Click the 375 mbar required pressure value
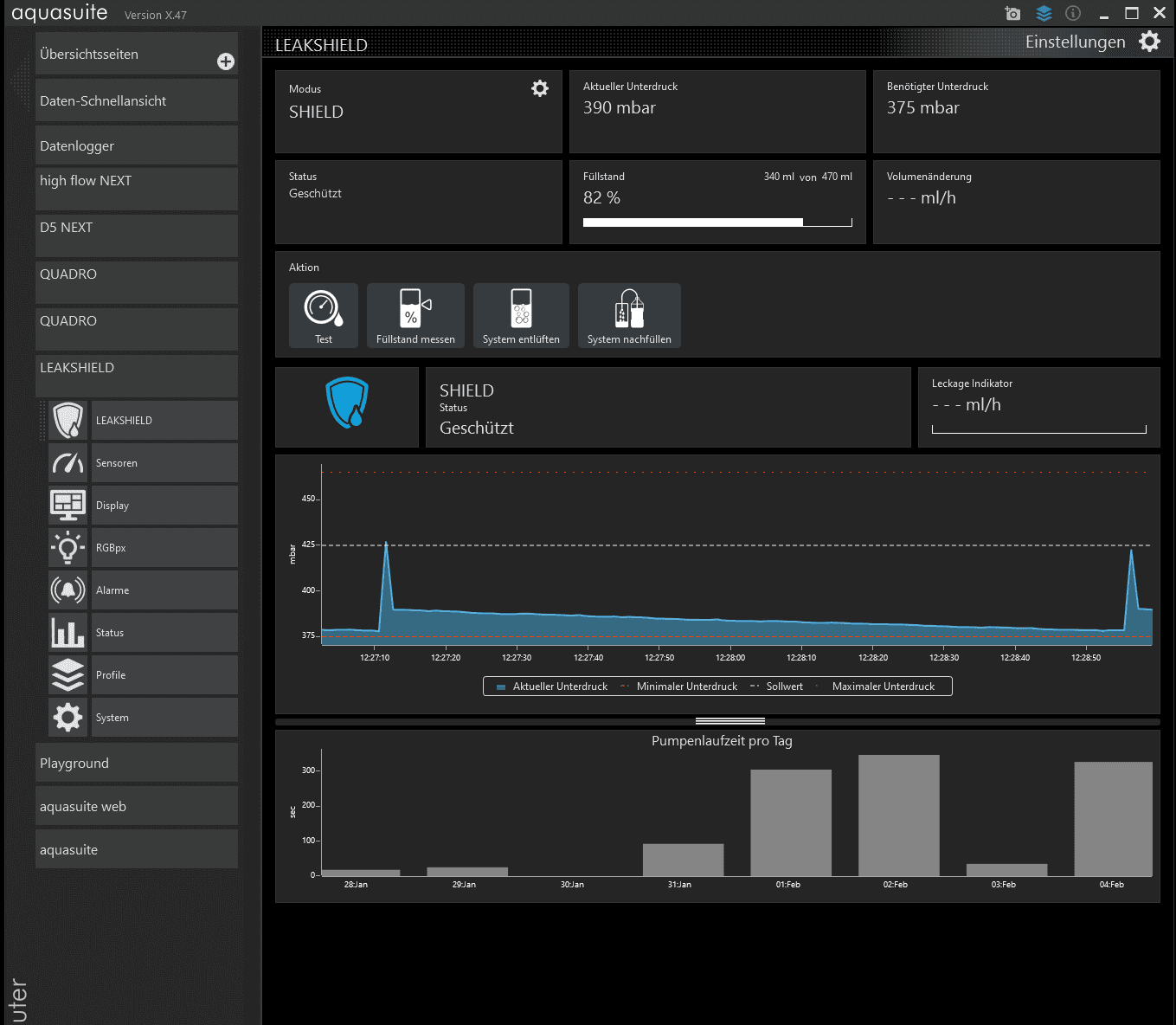Viewport: 1176px width, 1025px height. tap(923, 108)
